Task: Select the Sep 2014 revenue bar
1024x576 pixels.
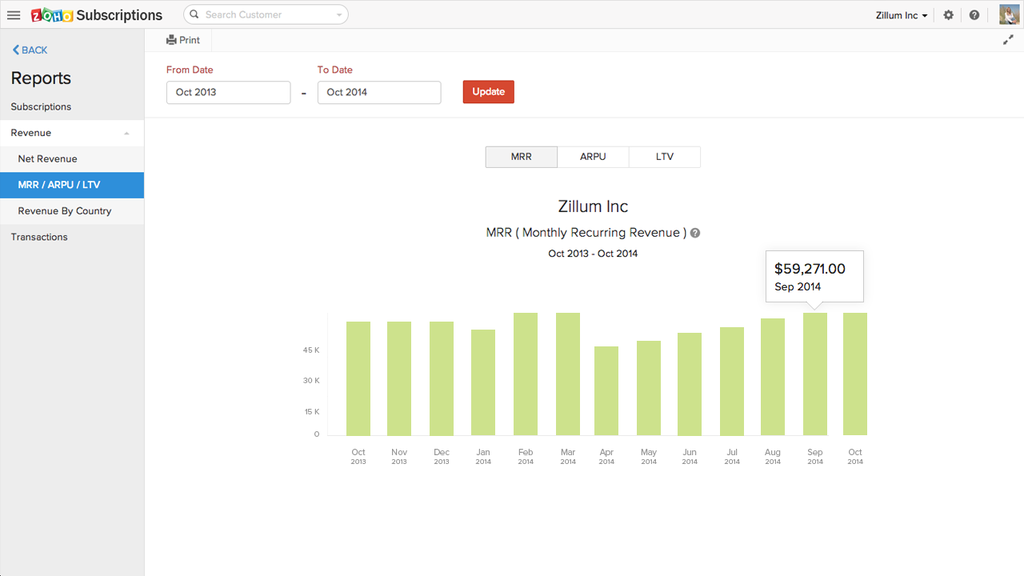Action: (x=814, y=375)
